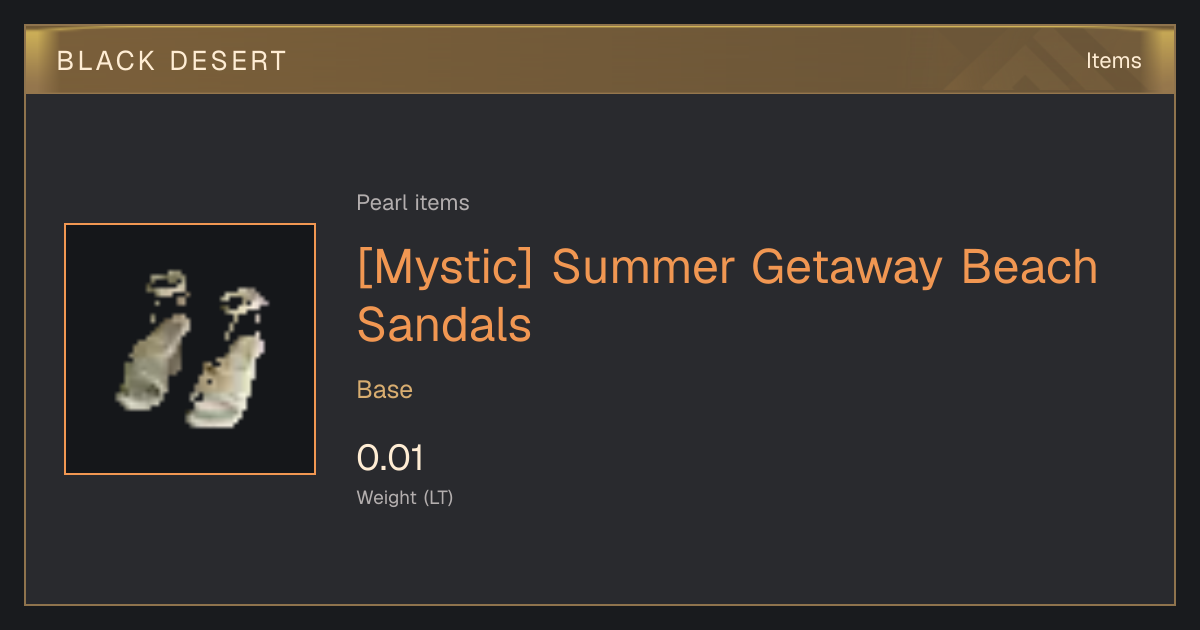The image size is (1200, 630).
Task: Click the [Mystic] class tag in the title
Action: pos(447,268)
